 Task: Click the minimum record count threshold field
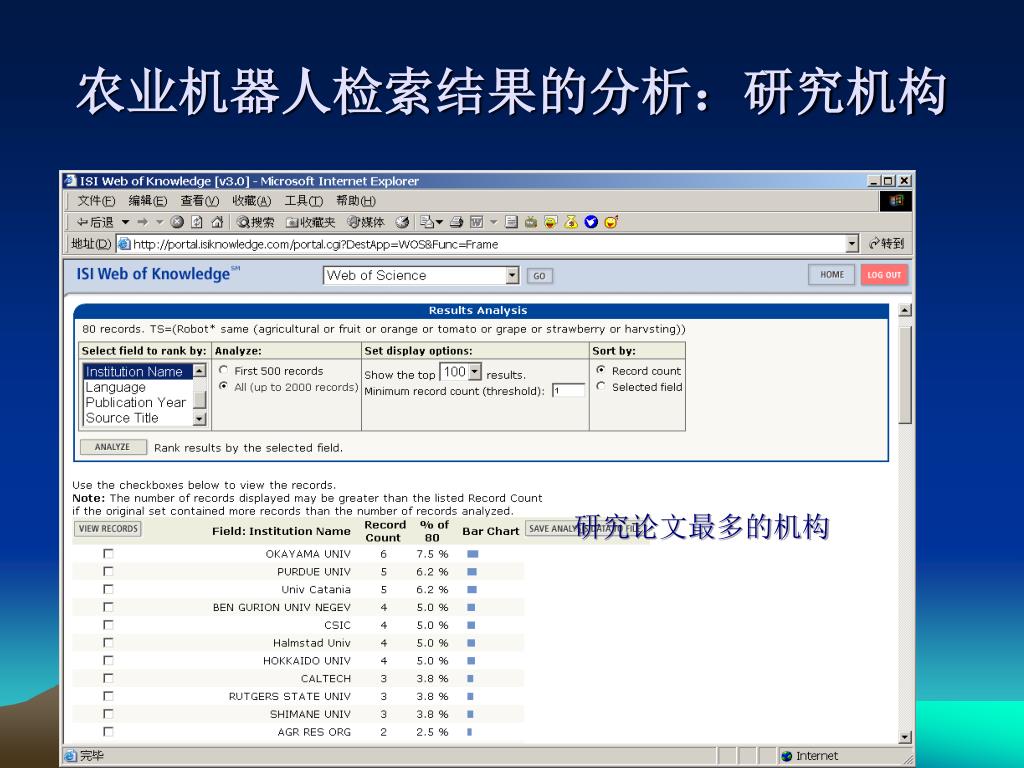(x=568, y=391)
